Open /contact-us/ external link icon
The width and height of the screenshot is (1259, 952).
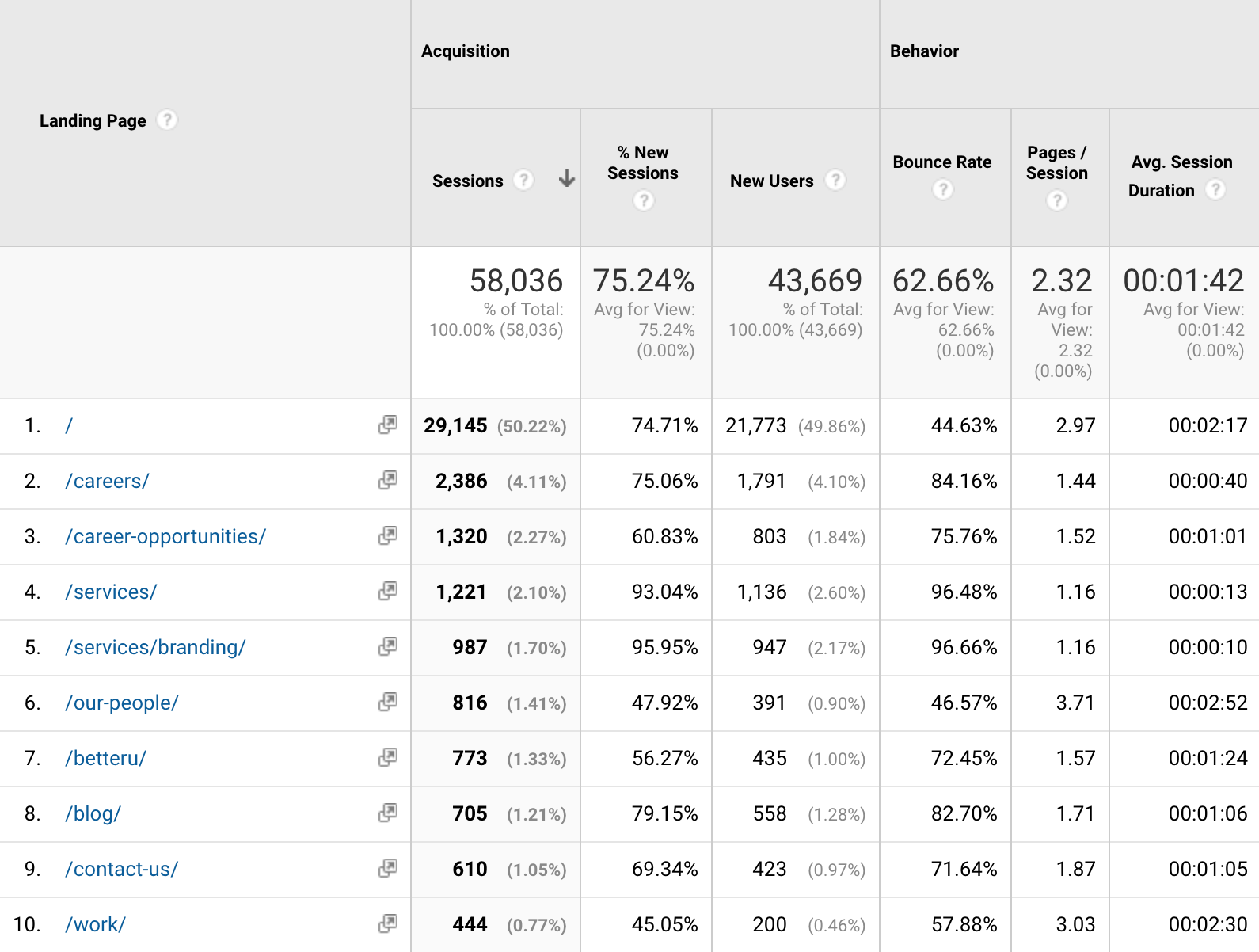point(388,868)
